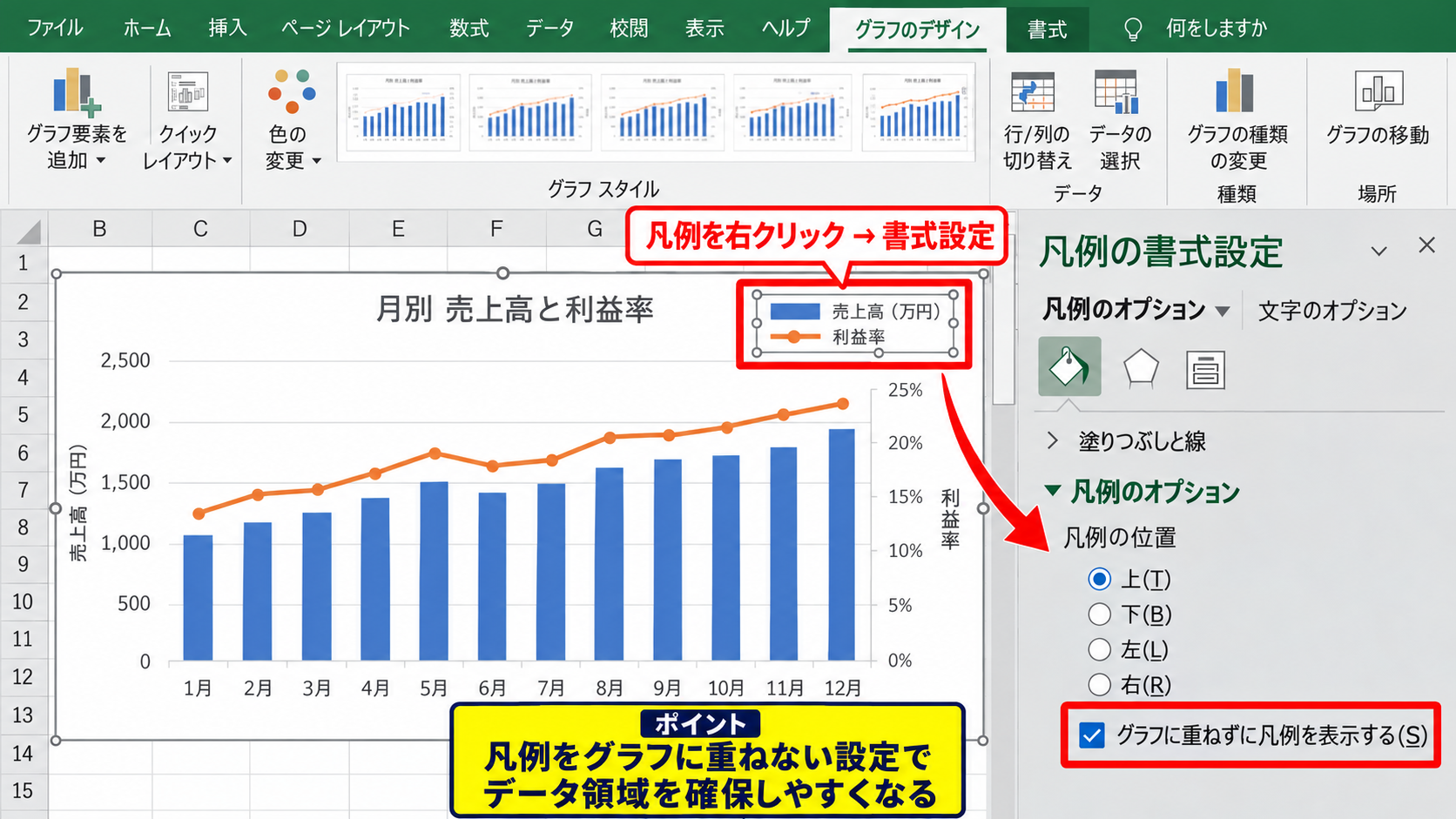Image resolution: width=1456 pixels, height=819 pixels.
Task: Open the 書式 ribbon tab
Action: (1047, 30)
